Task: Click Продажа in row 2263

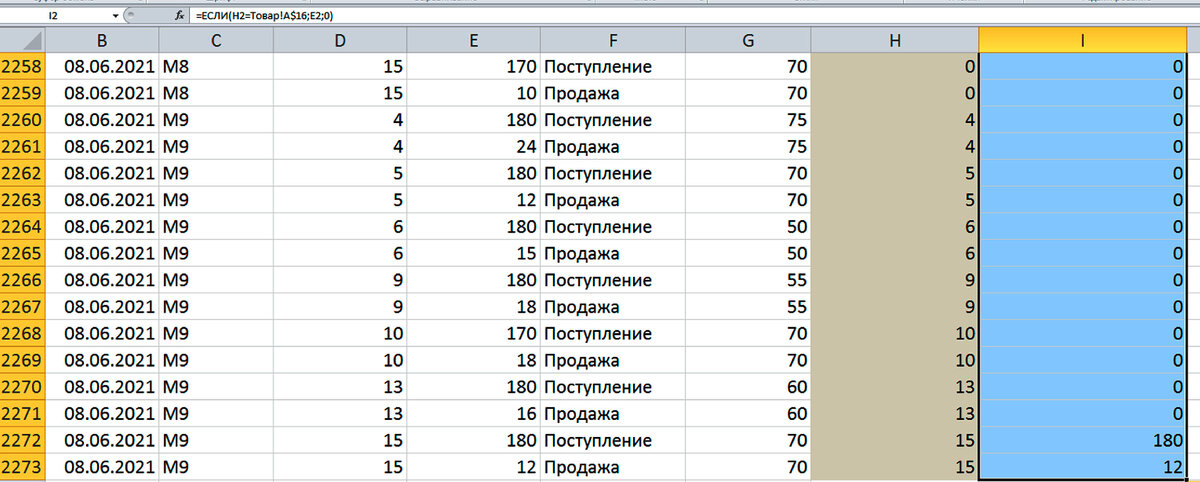Action: click(x=581, y=200)
